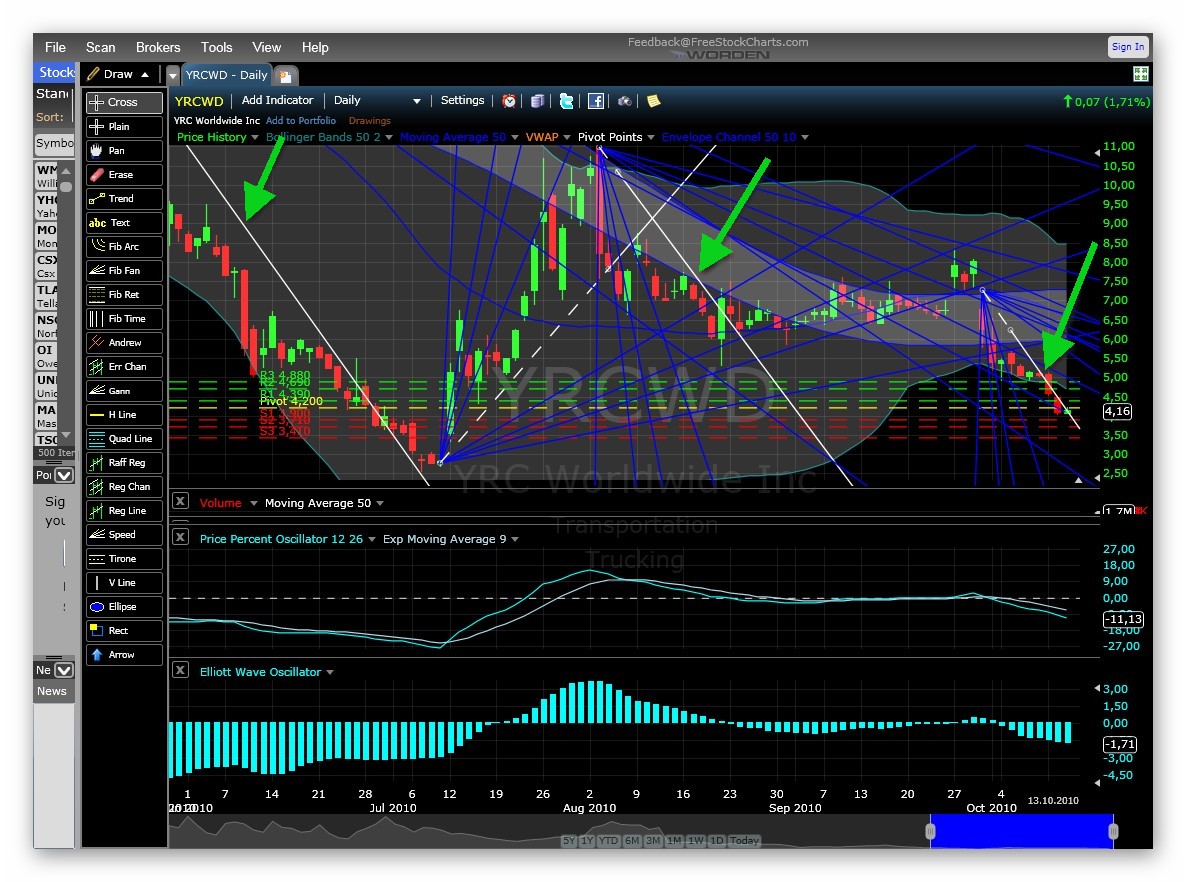The image size is (1186, 882).
Task: Click the YRCWD symbol field
Action: 199,101
